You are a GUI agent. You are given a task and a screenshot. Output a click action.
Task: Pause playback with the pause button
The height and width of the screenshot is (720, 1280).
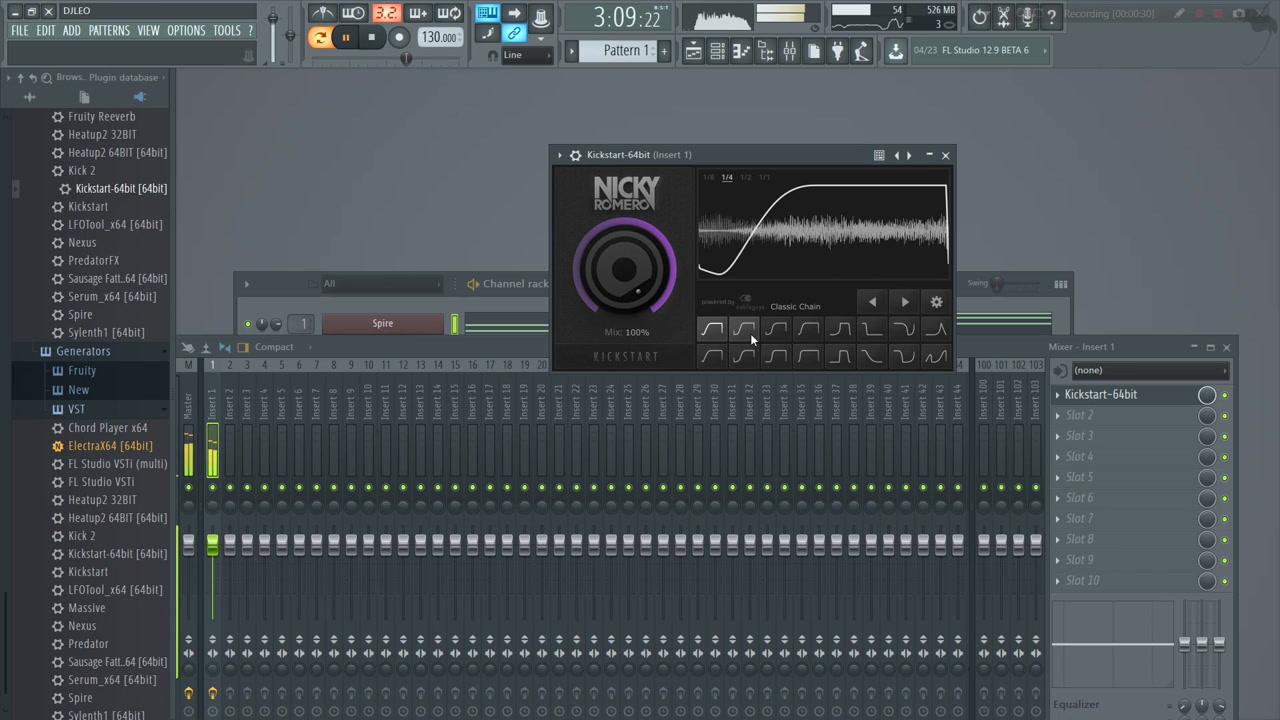pos(346,38)
